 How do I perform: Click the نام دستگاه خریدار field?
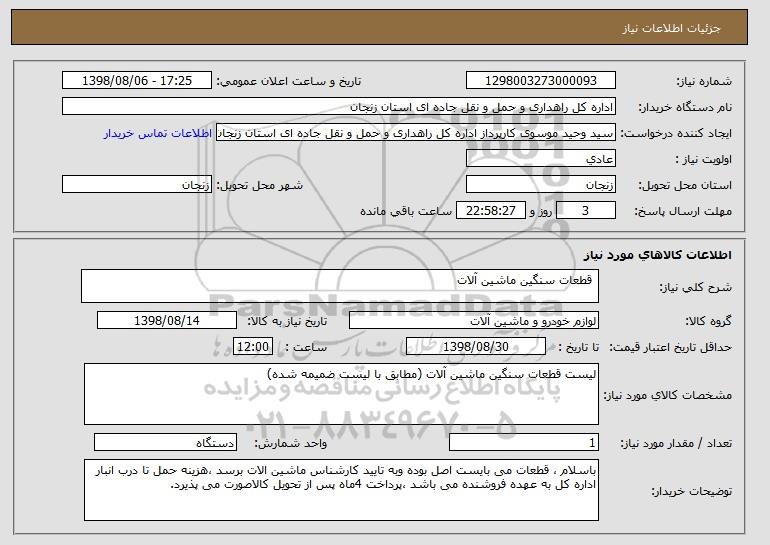339,107
